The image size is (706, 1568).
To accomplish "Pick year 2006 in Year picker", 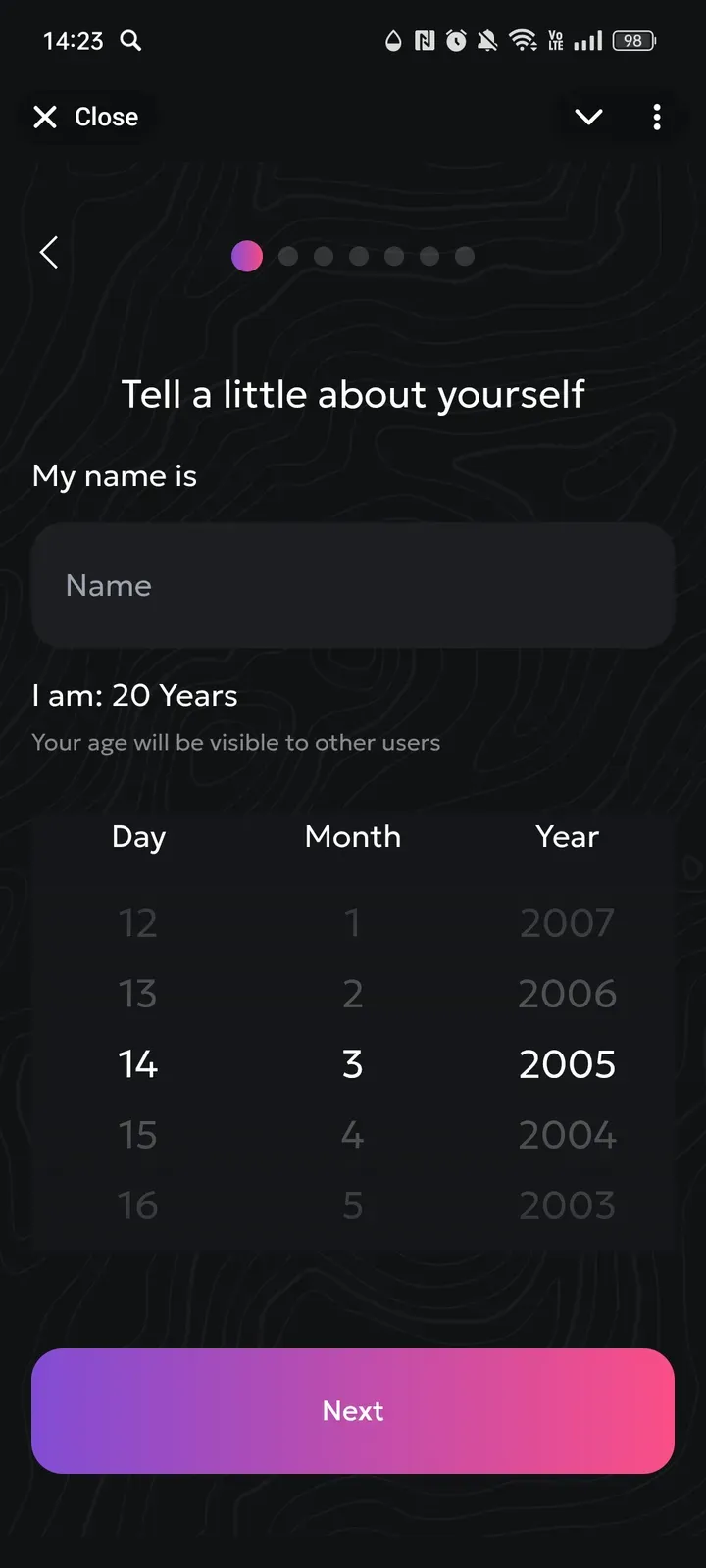I will [568, 994].
